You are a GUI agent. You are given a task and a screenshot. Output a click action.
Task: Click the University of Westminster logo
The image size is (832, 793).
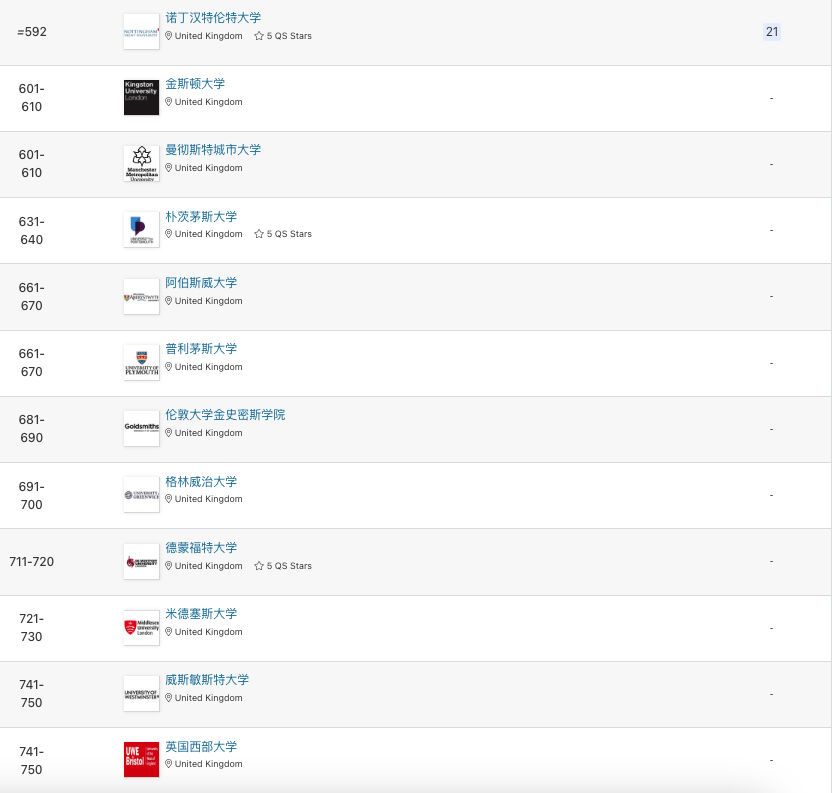141,694
